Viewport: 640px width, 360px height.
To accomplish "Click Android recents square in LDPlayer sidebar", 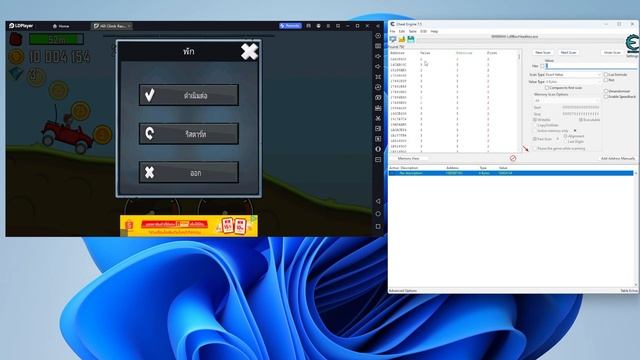I will click(378, 226).
